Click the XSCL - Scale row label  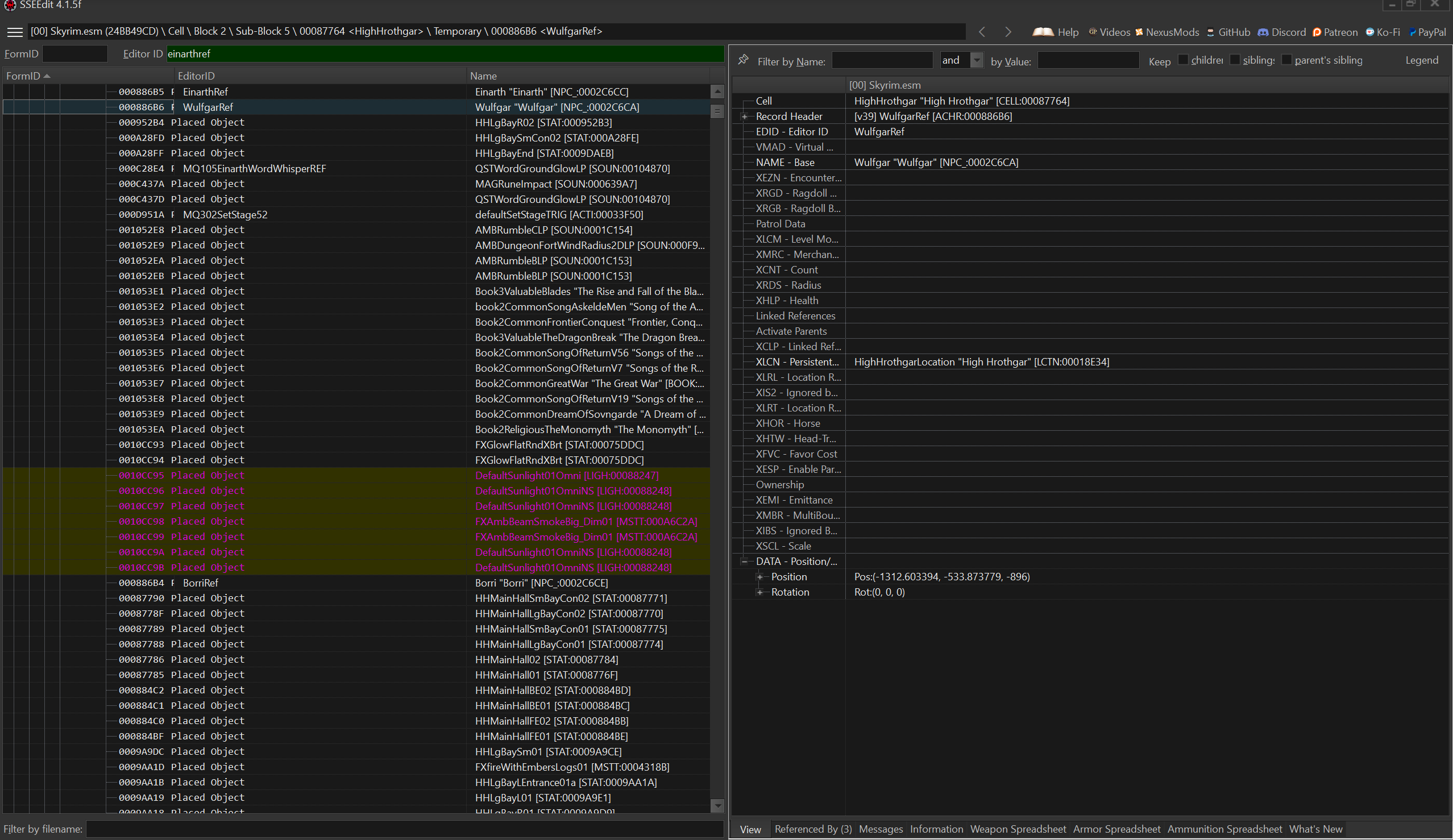[x=783, y=546]
